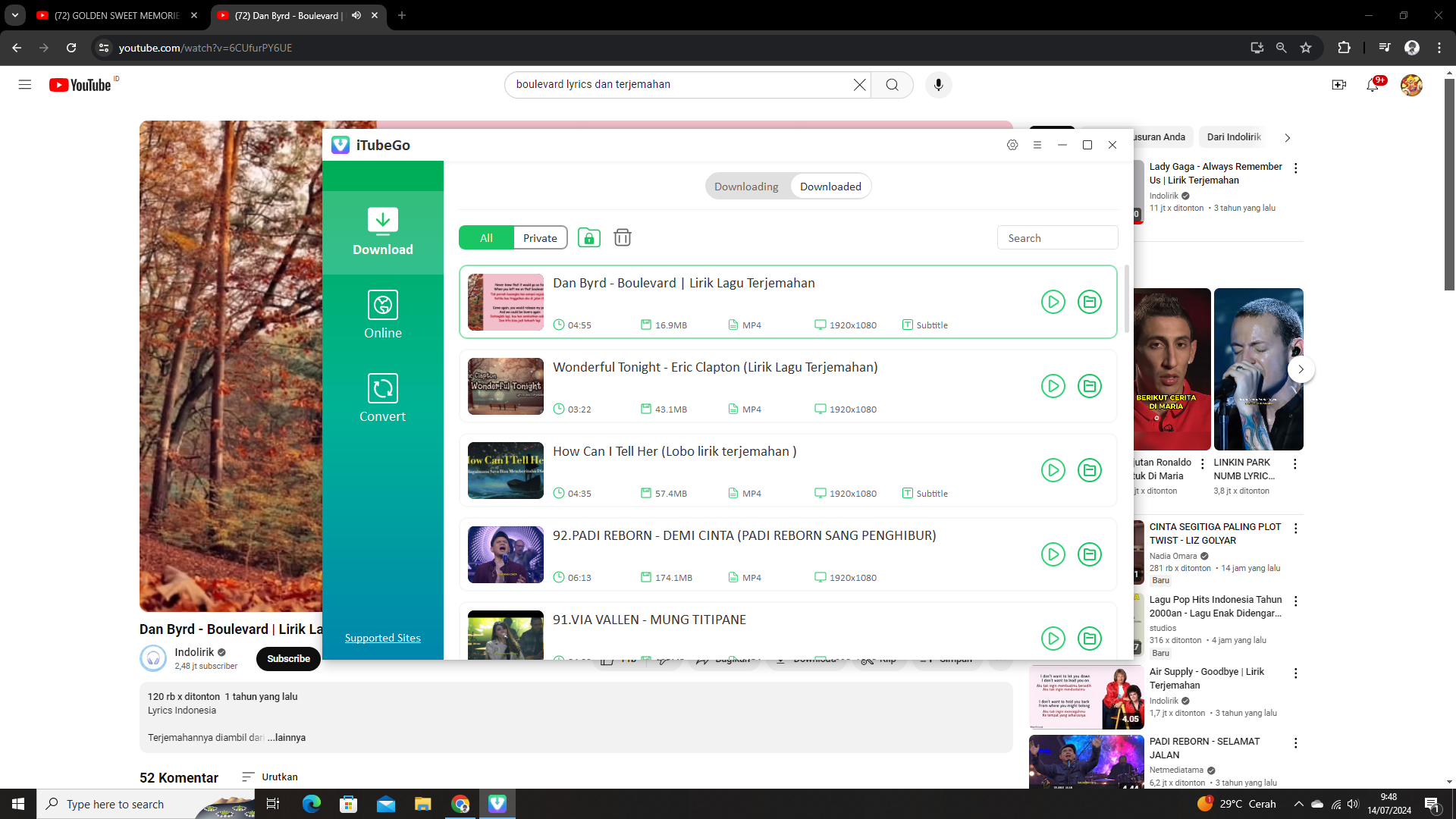Select the All filter
Screen dimensions: 1456x819
coord(486,237)
